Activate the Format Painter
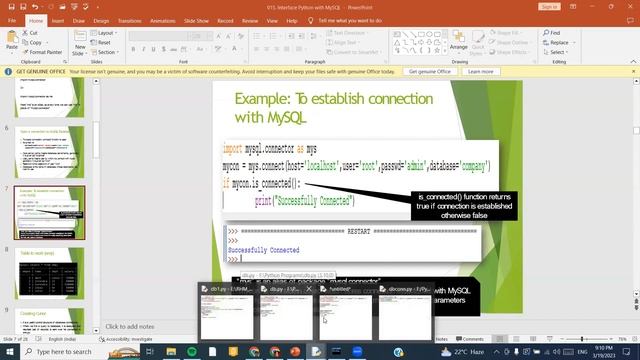Image resolution: width=640 pixels, height=360 pixels. click(42, 52)
